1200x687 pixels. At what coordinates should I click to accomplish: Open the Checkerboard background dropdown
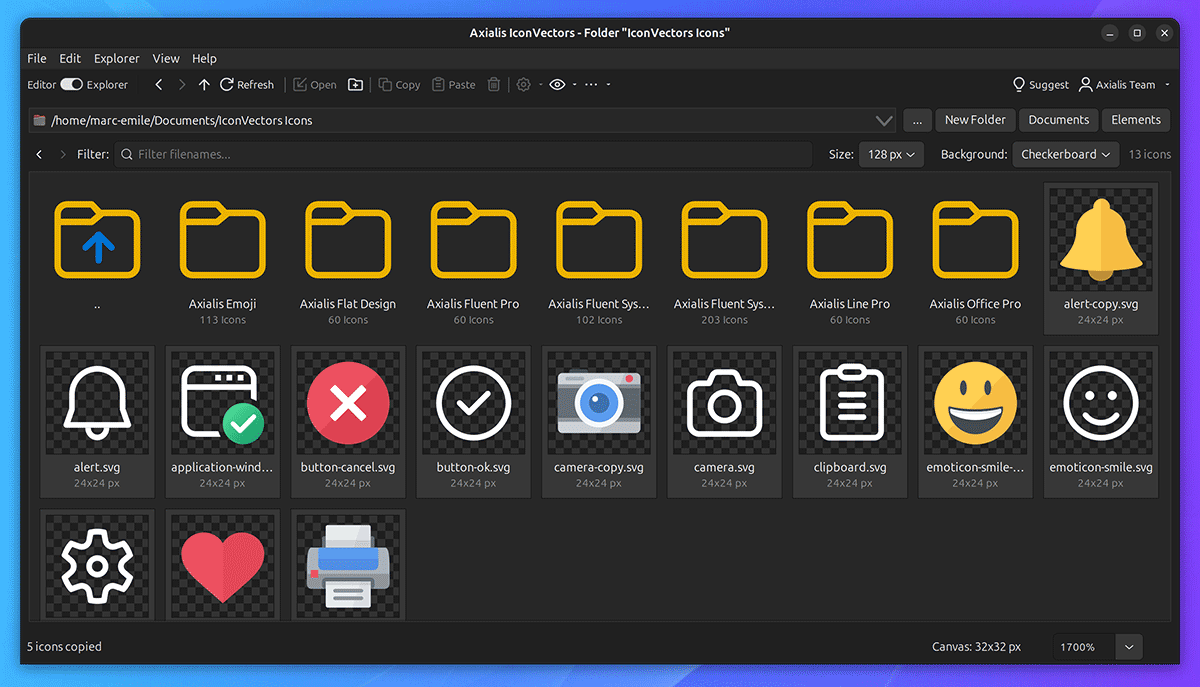[1066, 155]
